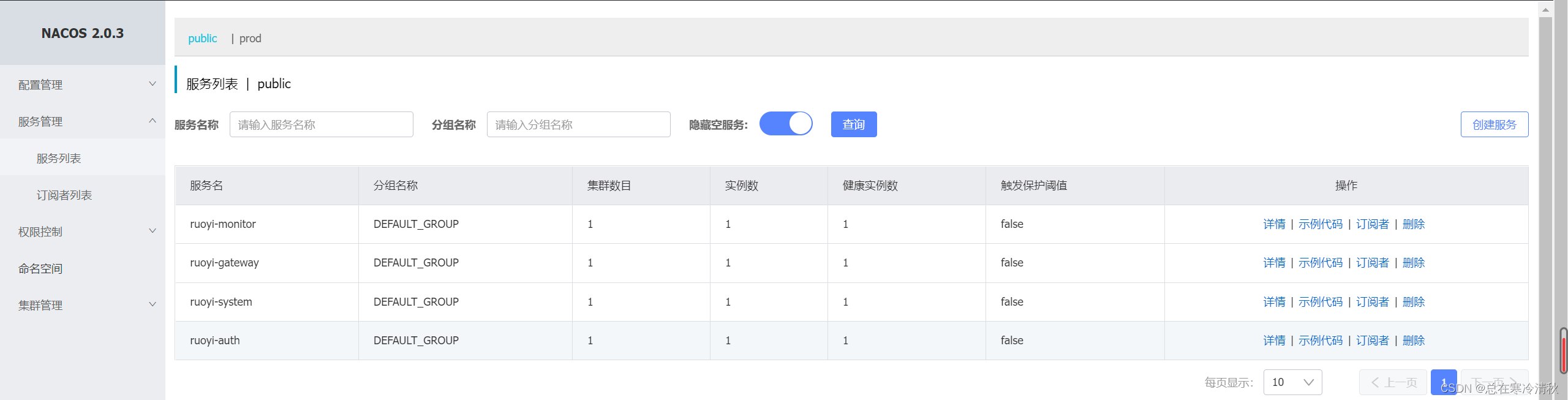This screenshot has height=400, width=1568.
Task: Click the NACOS 2.0.3 logo title
Action: (83, 33)
